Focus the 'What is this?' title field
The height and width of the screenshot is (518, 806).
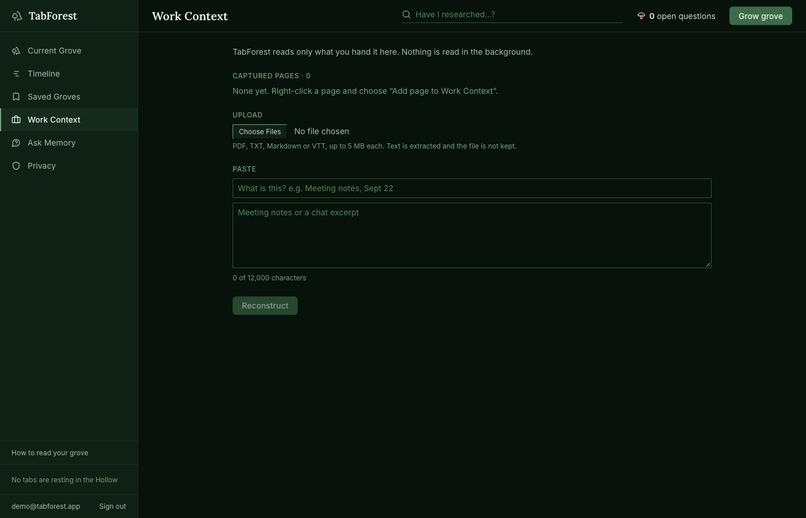[472, 188]
